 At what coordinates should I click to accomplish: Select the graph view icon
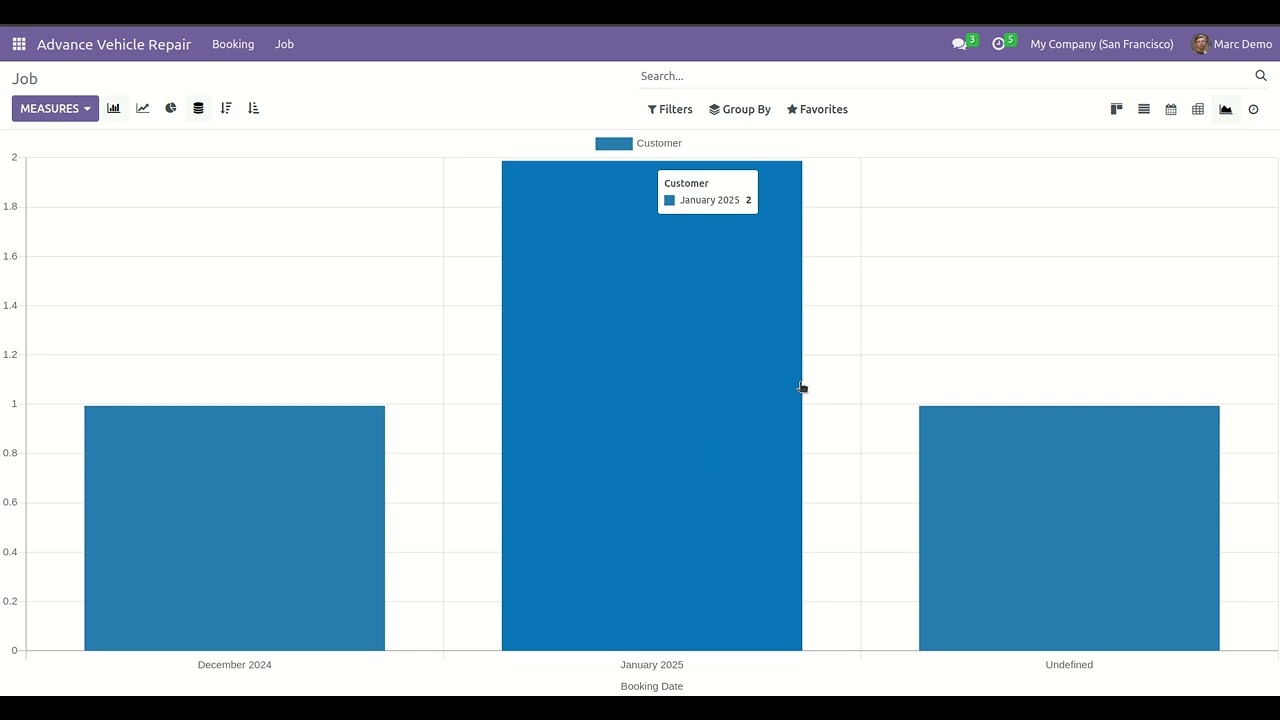pos(1226,109)
